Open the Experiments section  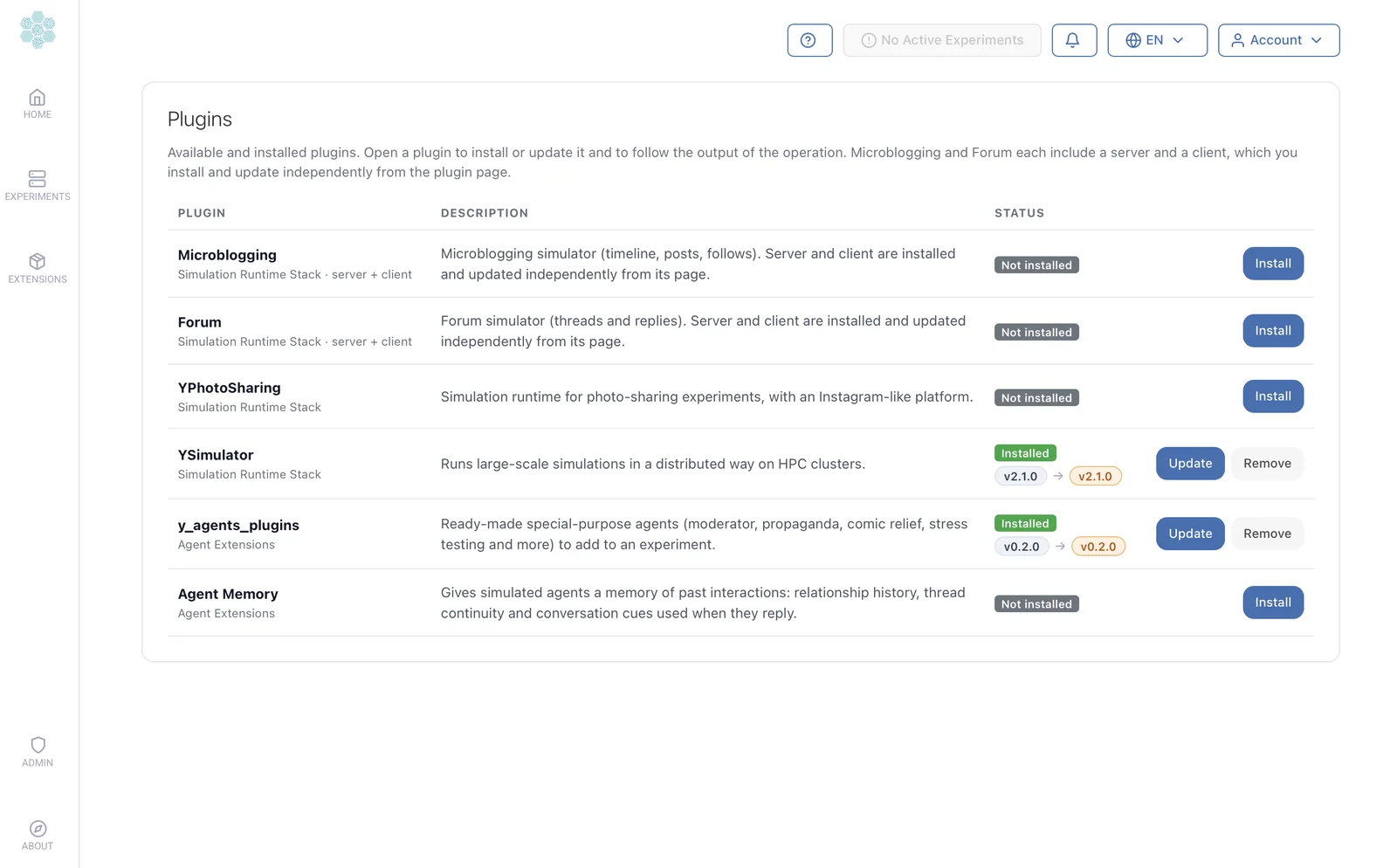pos(38,186)
